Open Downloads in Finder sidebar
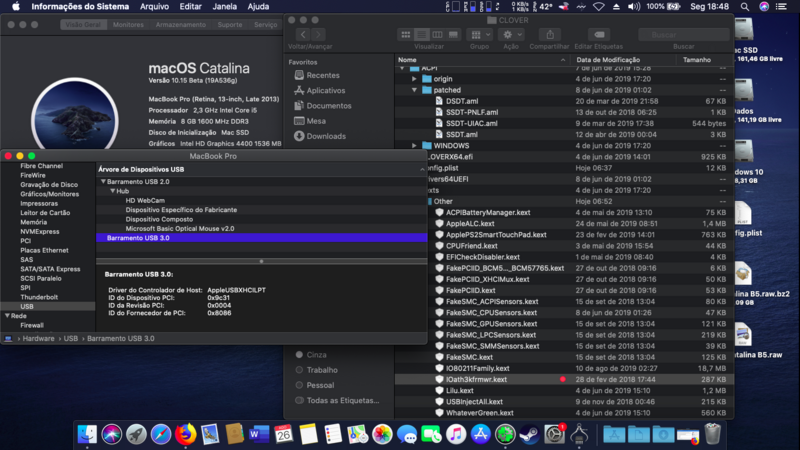800x450 pixels. click(x=320, y=136)
